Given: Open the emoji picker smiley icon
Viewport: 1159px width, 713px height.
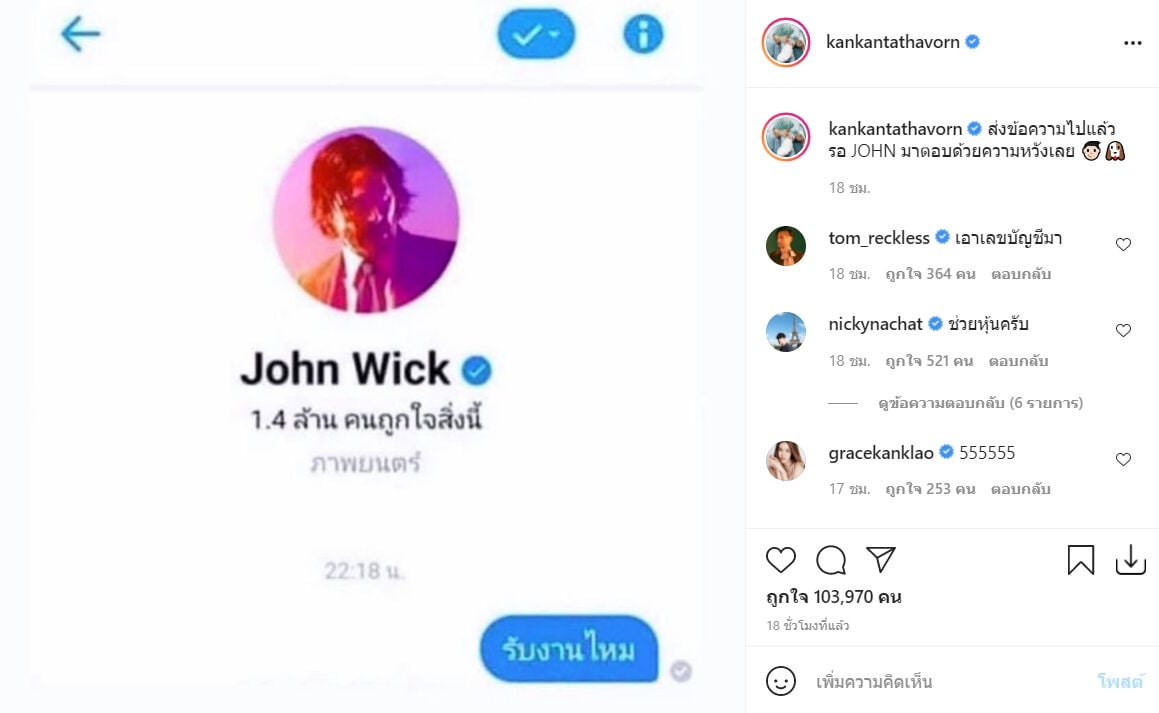Looking at the screenshot, I should [781, 681].
